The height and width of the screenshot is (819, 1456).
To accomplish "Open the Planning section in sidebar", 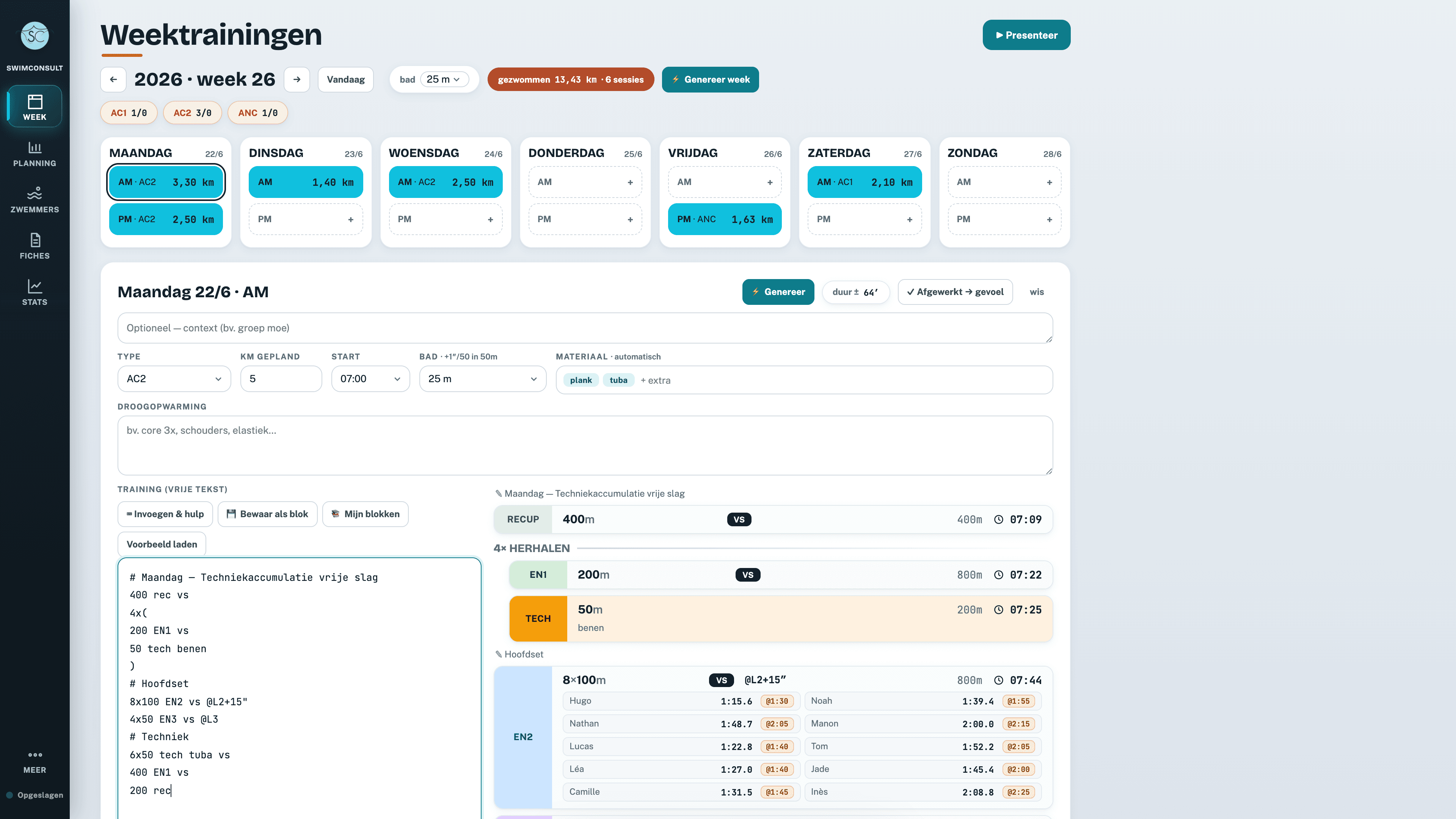I will click(x=35, y=154).
